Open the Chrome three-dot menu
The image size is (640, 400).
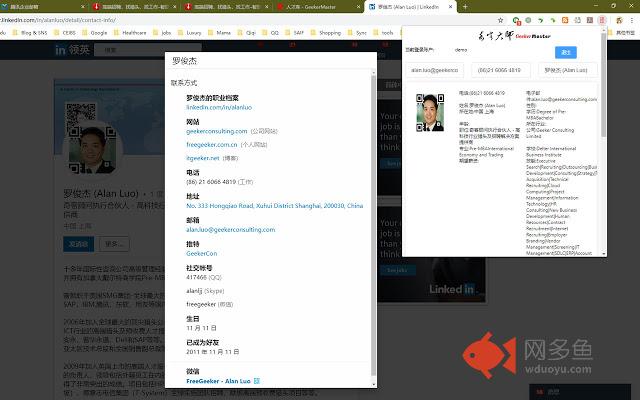tap(632, 20)
